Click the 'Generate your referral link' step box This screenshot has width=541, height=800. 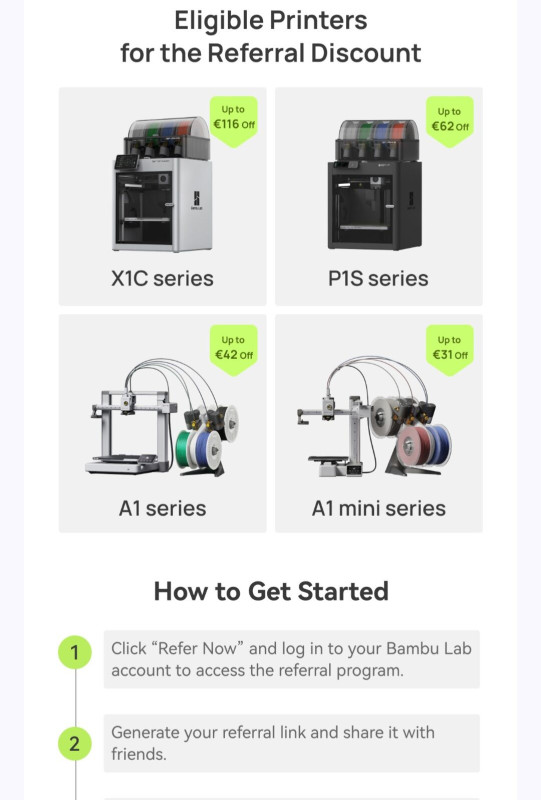coord(291,743)
